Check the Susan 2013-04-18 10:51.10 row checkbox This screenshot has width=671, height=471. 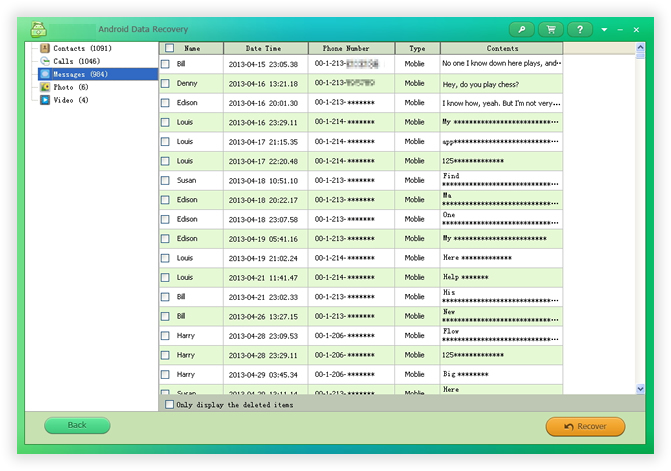click(x=165, y=181)
